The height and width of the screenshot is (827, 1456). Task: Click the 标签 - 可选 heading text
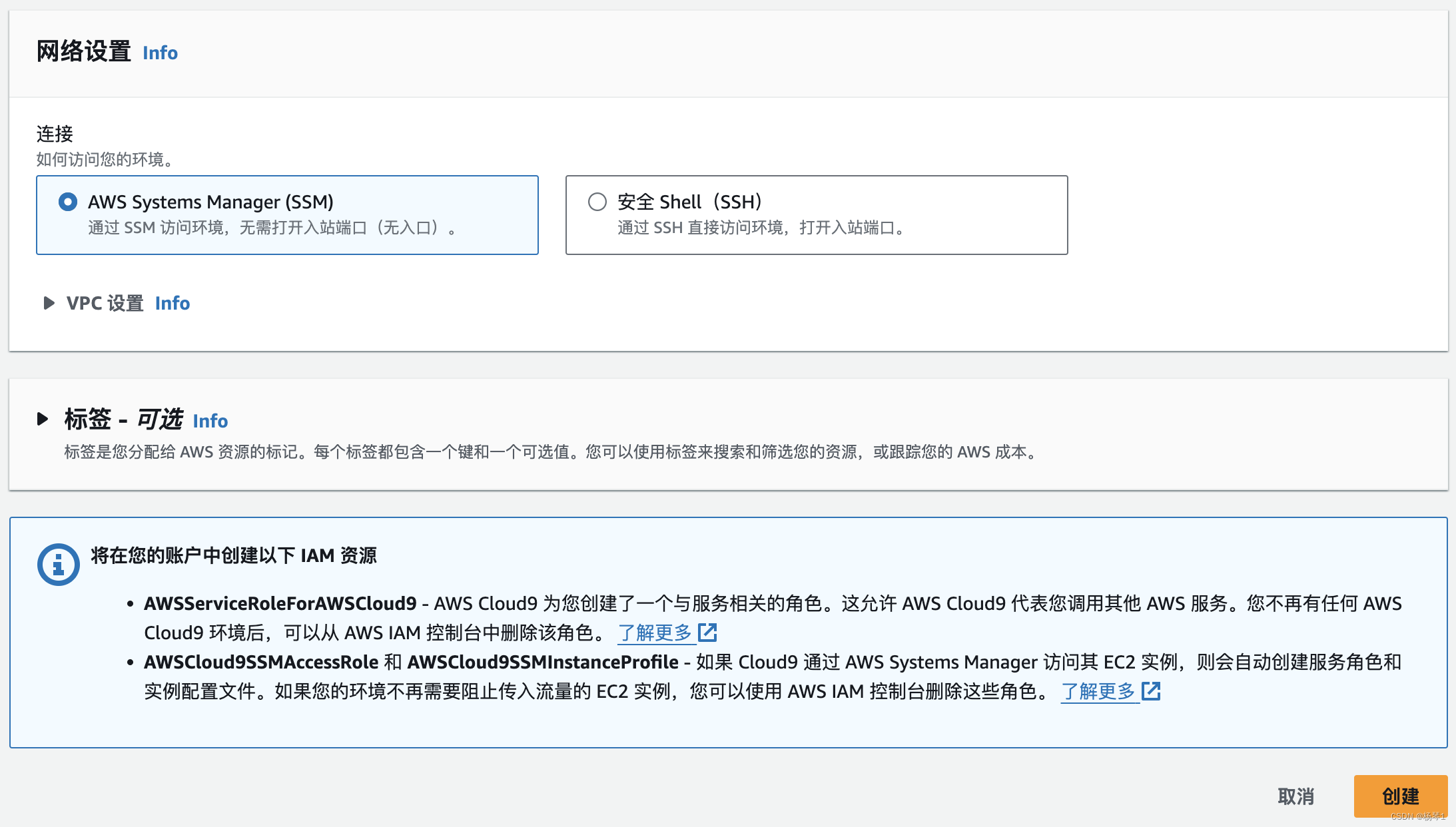click(x=123, y=419)
